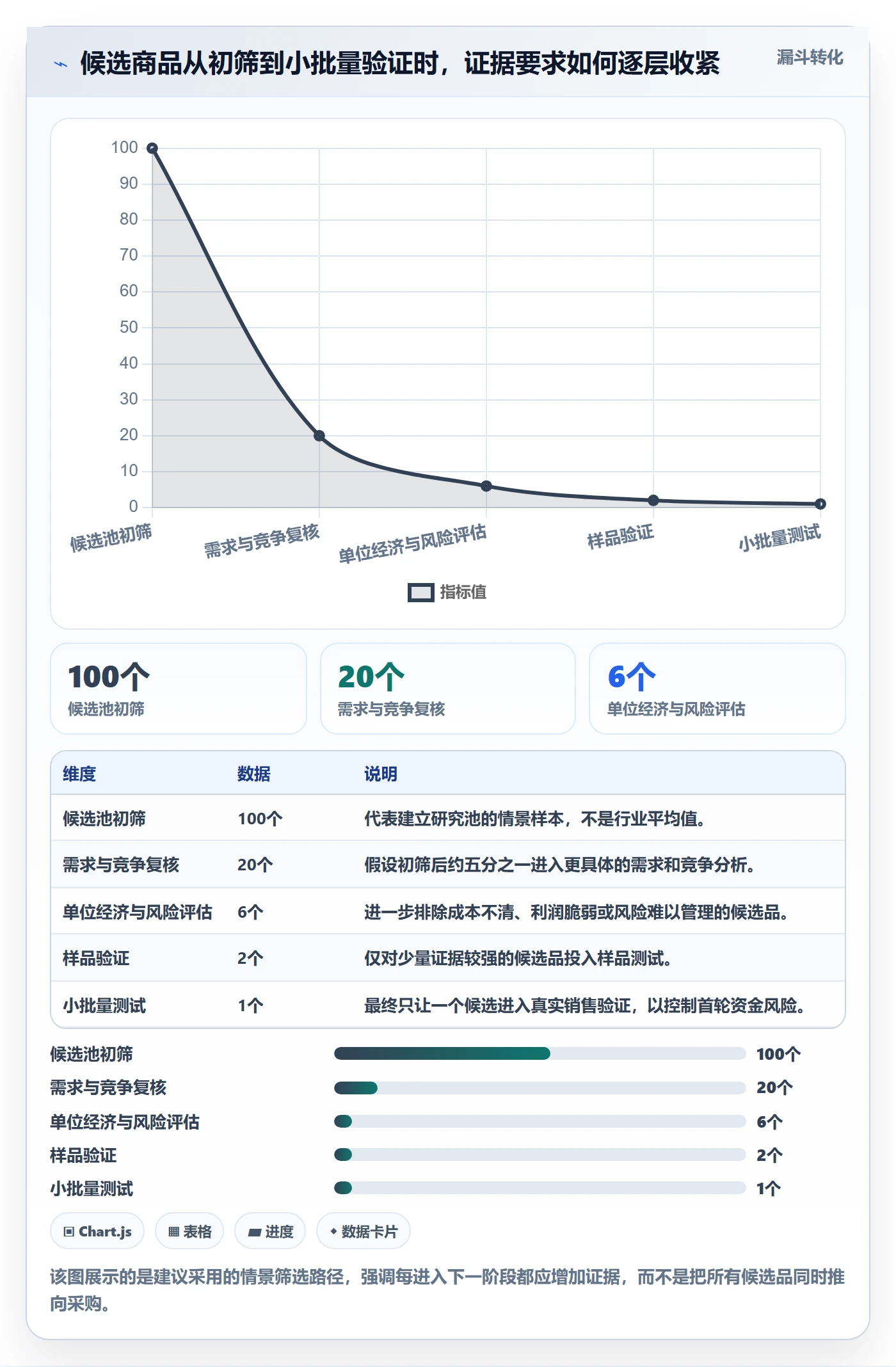Click the 100个 progress value

pyautogui.click(x=778, y=1054)
